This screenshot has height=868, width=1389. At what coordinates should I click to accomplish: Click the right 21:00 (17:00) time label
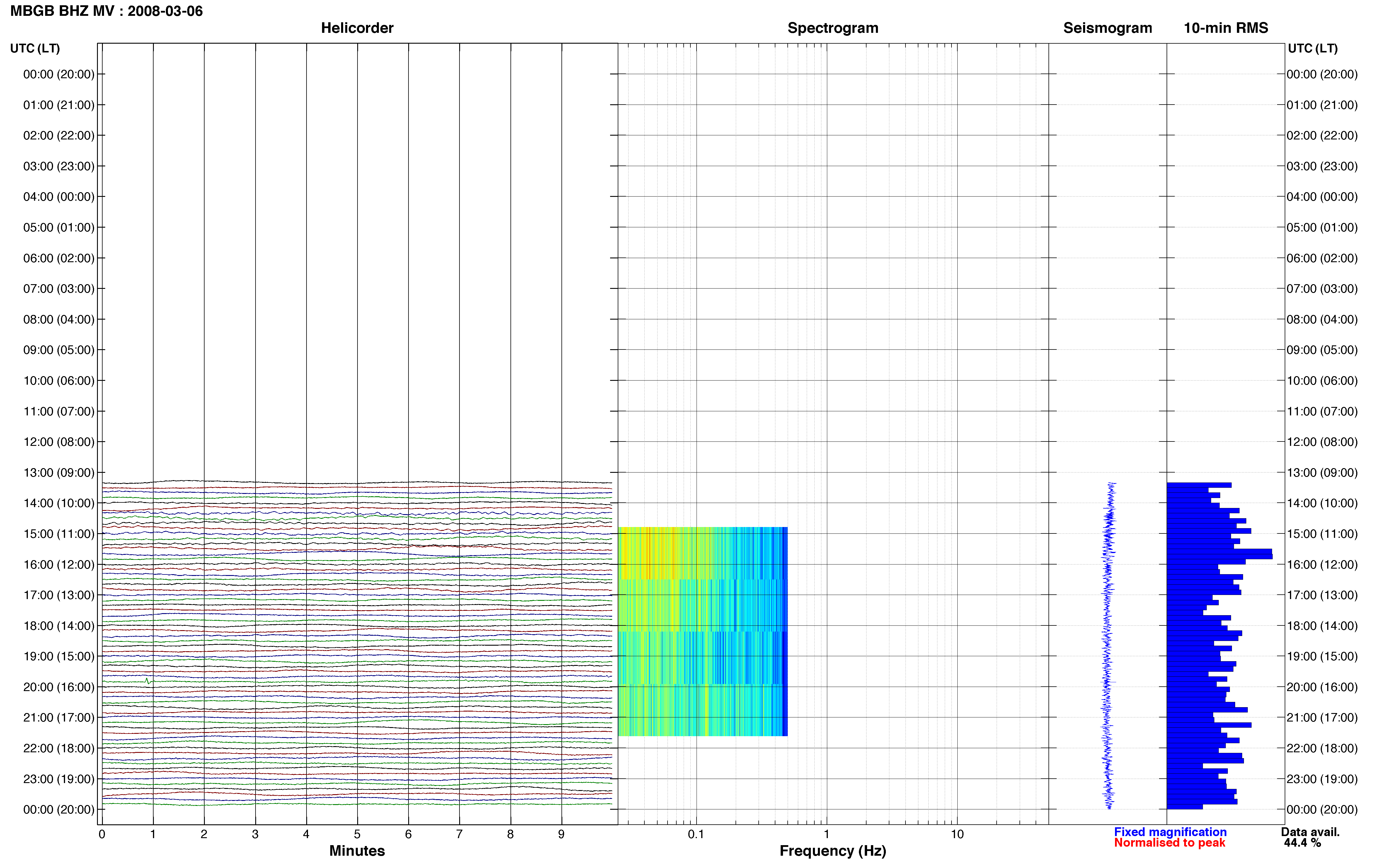(x=1322, y=718)
